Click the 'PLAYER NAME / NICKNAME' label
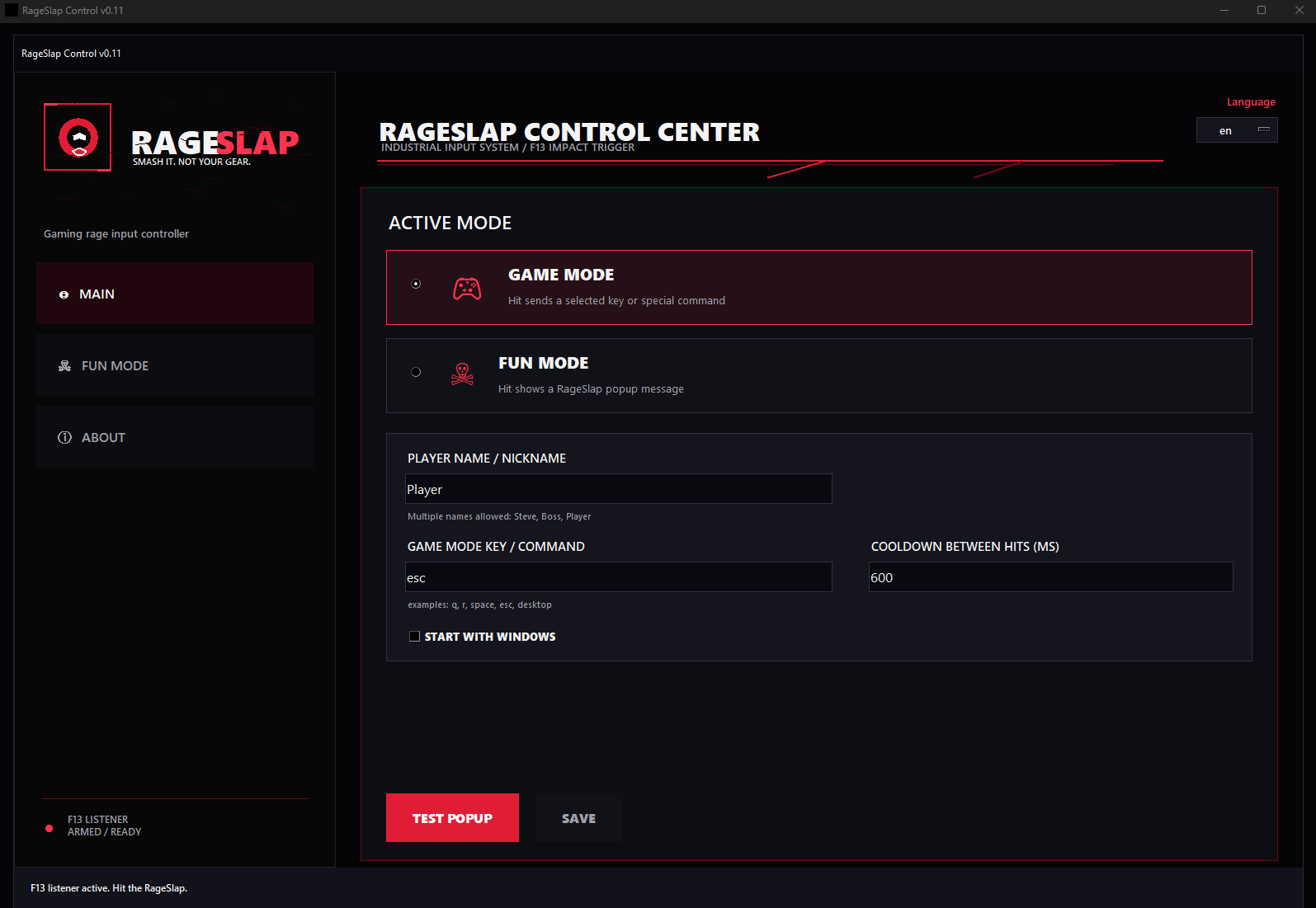The width and height of the screenshot is (1316, 908). [x=487, y=459]
